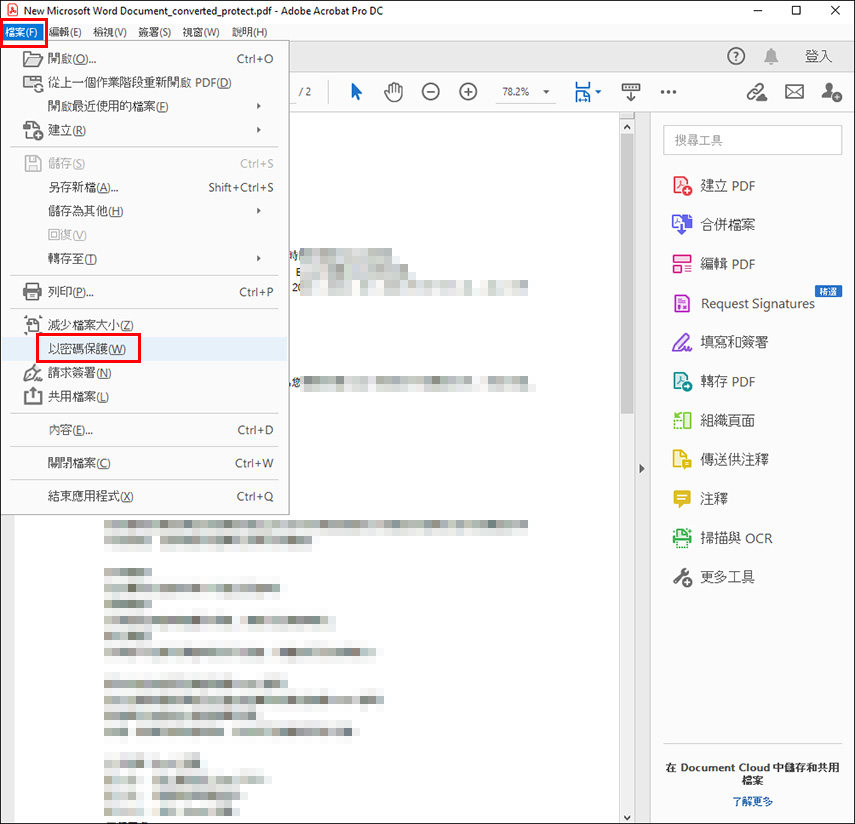Expand fit page options dropdown arrow
This screenshot has width=855, height=824.
(x=598, y=92)
